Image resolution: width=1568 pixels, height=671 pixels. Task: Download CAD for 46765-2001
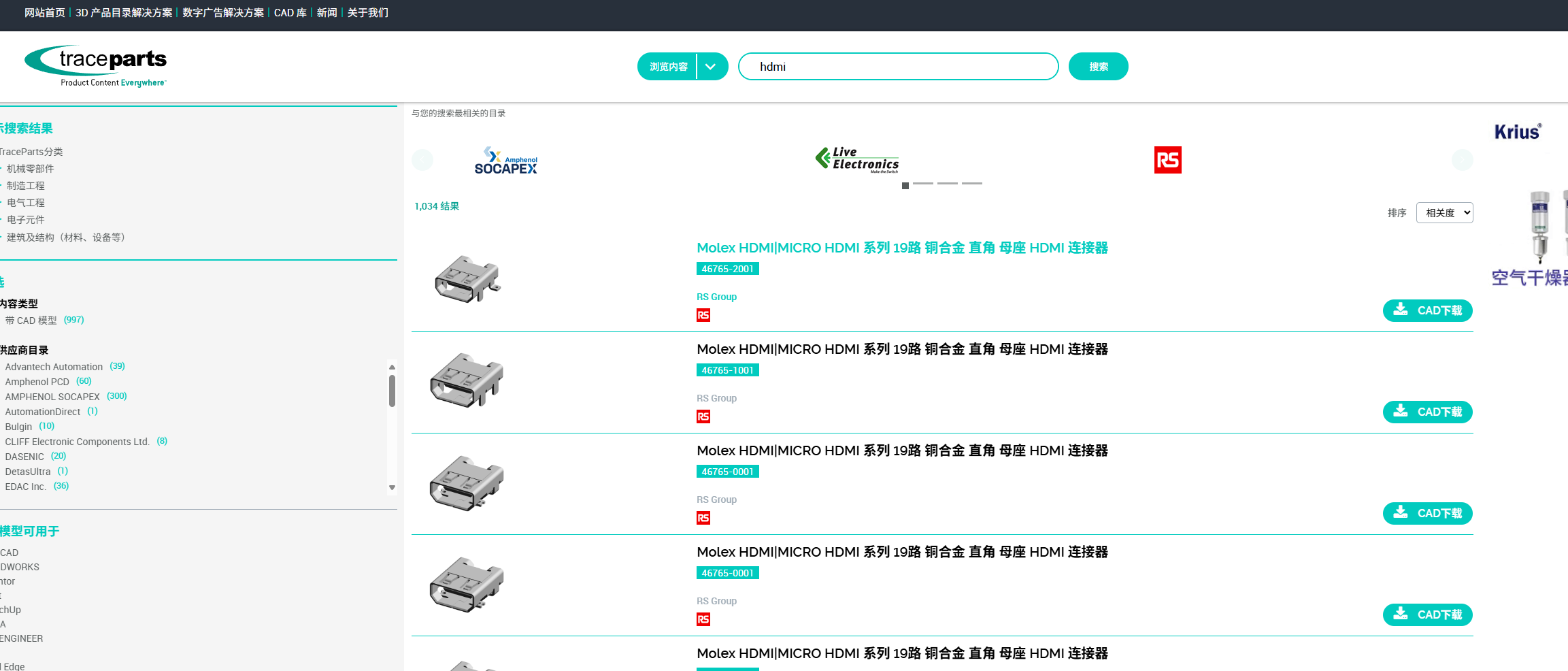1427,310
